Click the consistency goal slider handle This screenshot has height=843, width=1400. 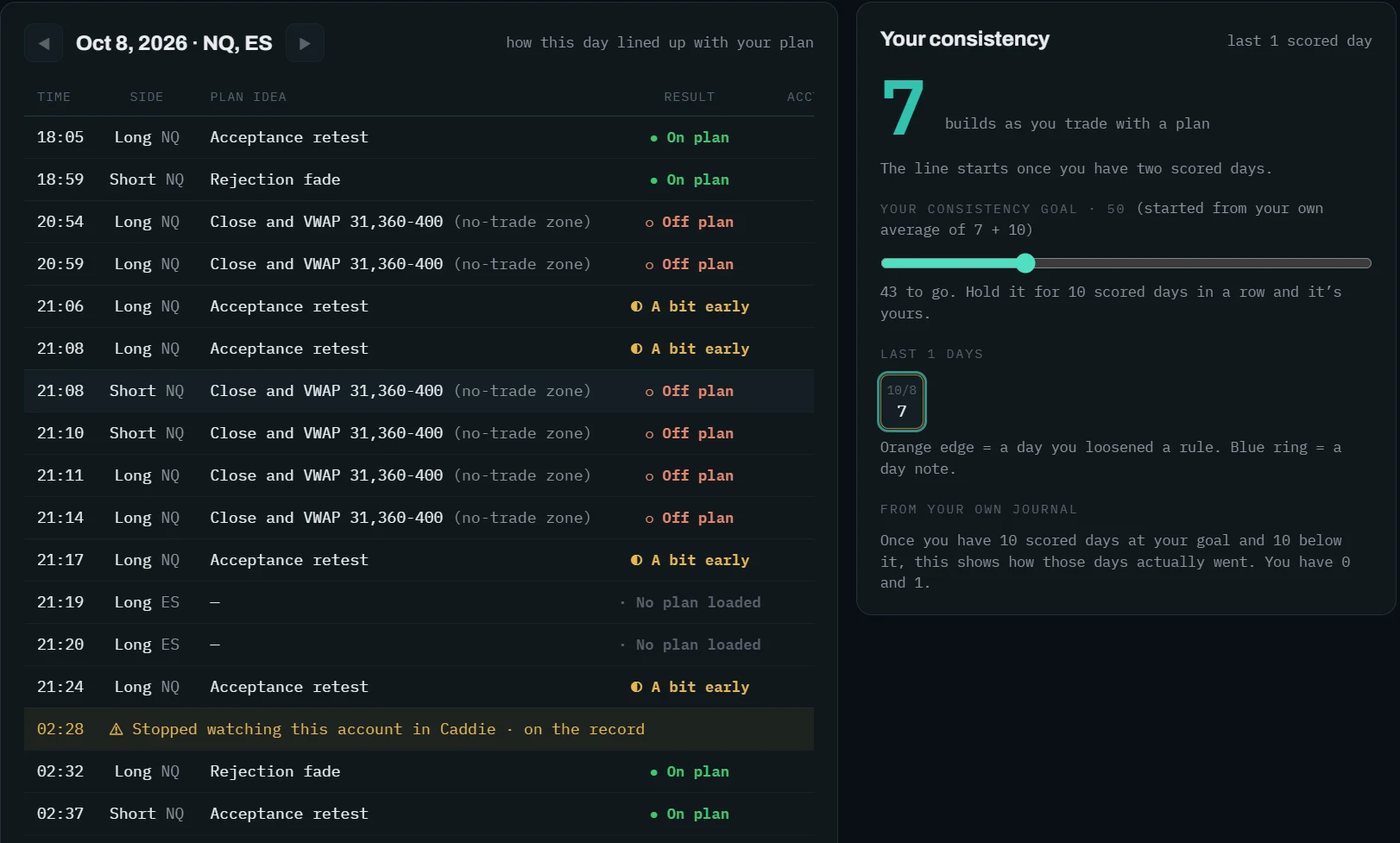(1025, 263)
